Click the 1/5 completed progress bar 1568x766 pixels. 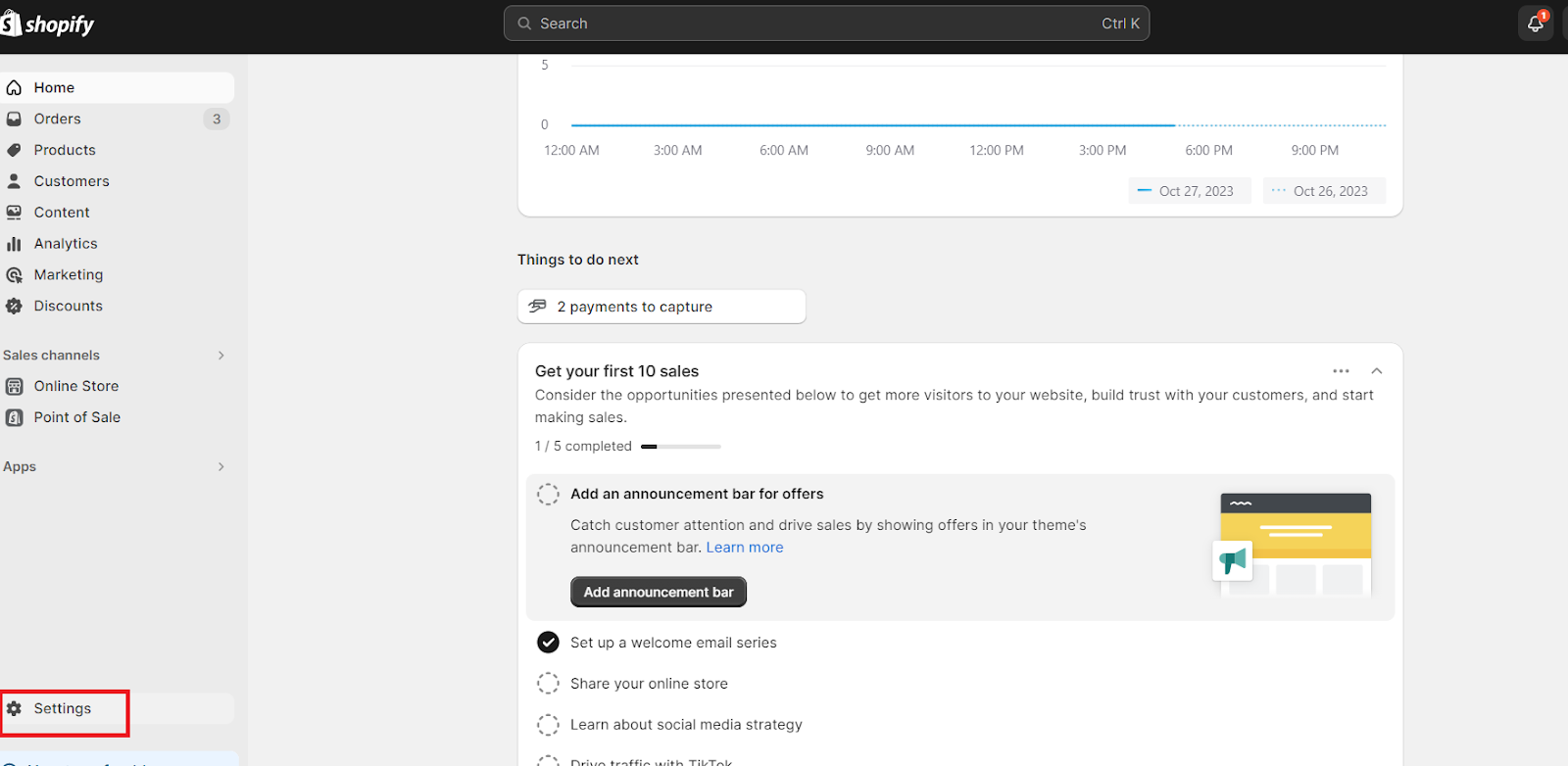[x=680, y=447]
